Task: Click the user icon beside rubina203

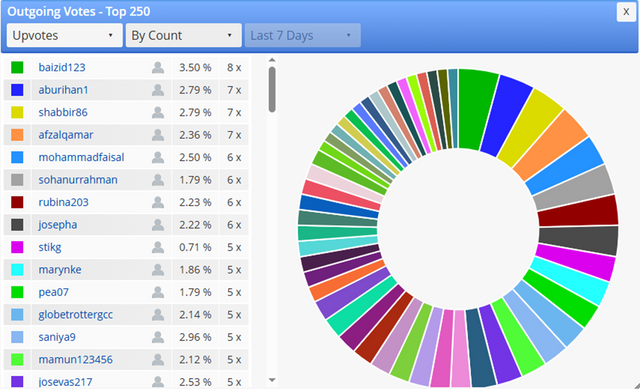Action: coord(158,202)
